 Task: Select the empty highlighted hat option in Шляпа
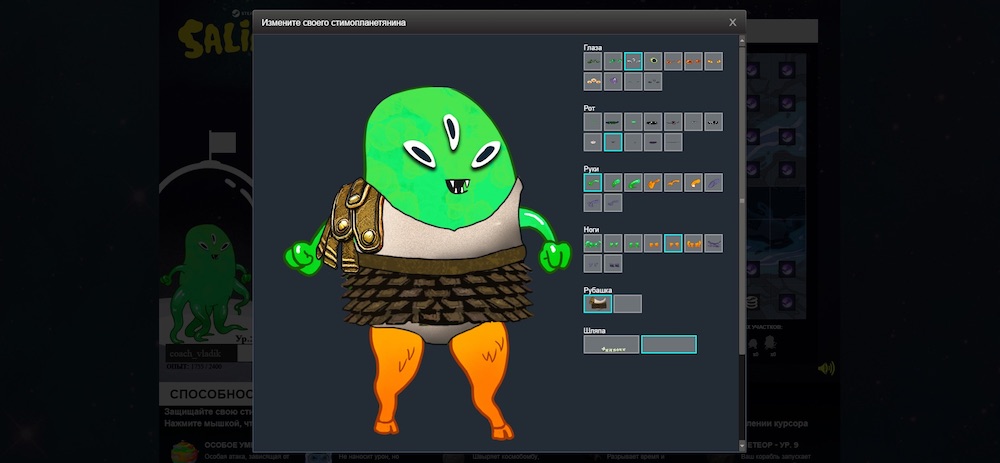pyautogui.click(x=668, y=344)
